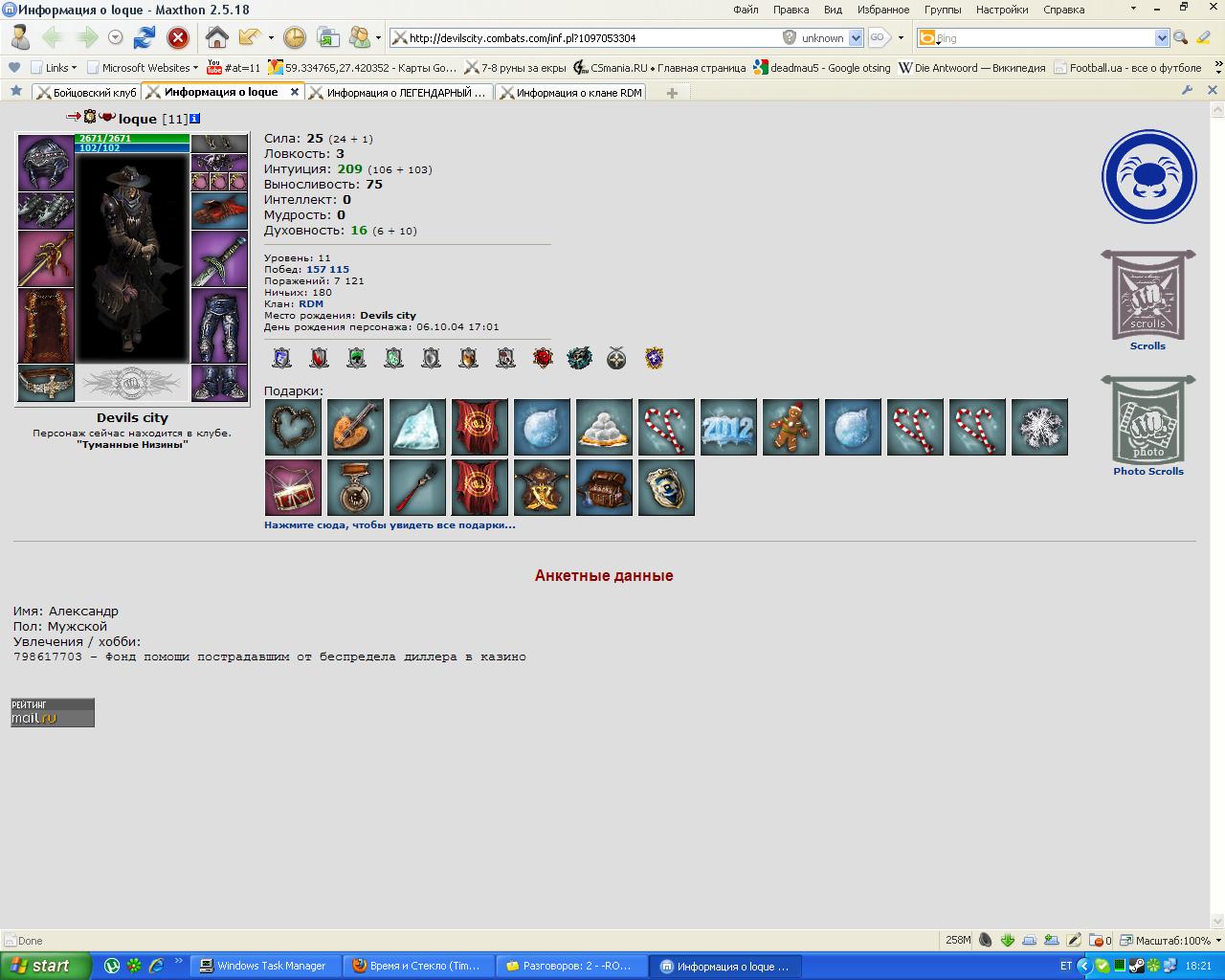Image resolution: width=1225 pixels, height=980 pixels.
Task: Open the Справка menu
Action: point(1063,10)
